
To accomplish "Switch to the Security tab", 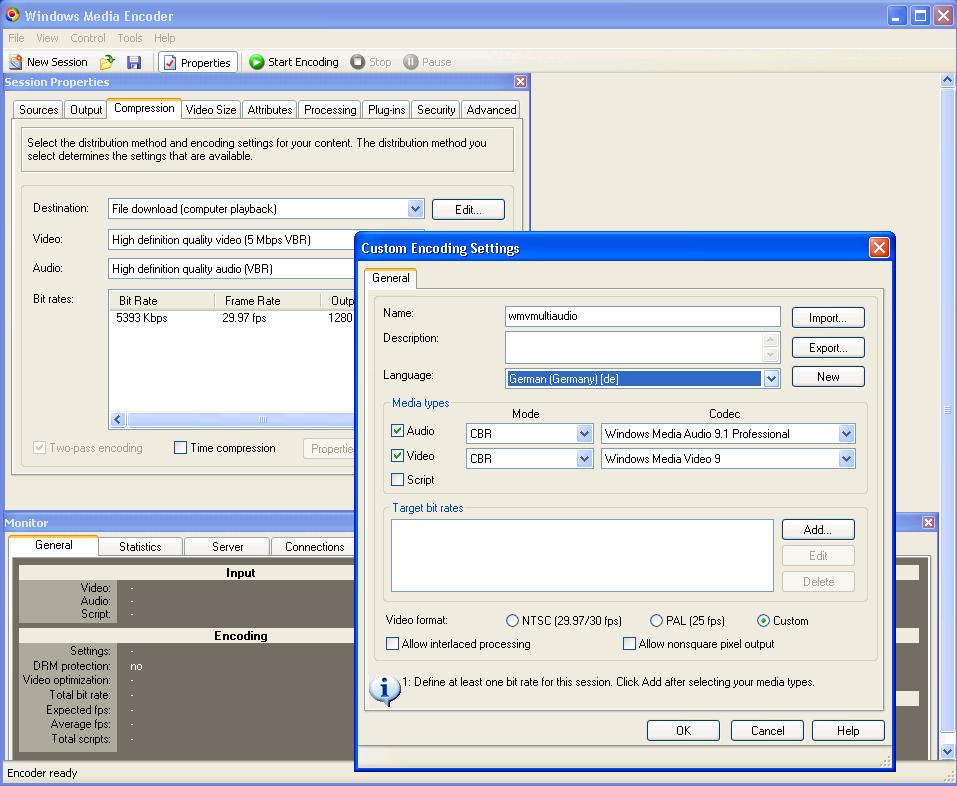I will pyautogui.click(x=436, y=110).
